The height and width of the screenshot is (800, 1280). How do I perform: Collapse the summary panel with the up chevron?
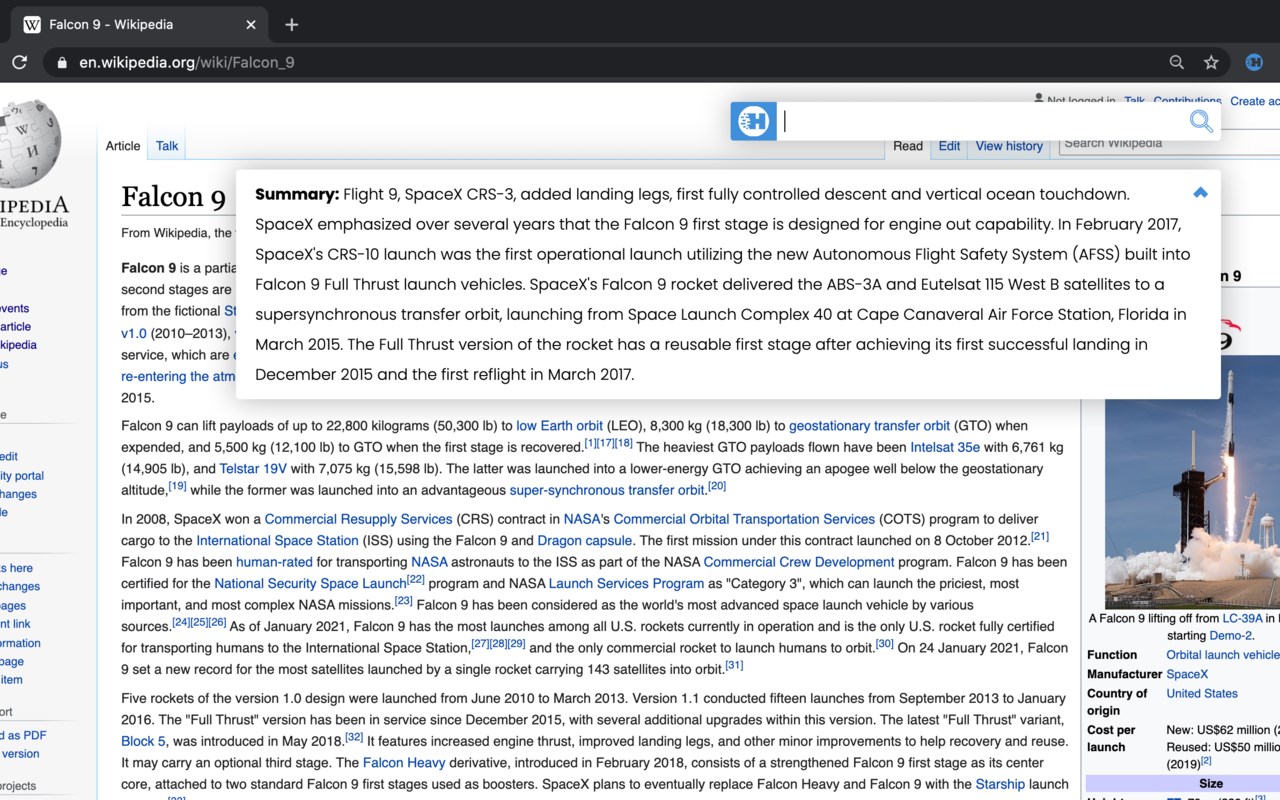(1200, 192)
